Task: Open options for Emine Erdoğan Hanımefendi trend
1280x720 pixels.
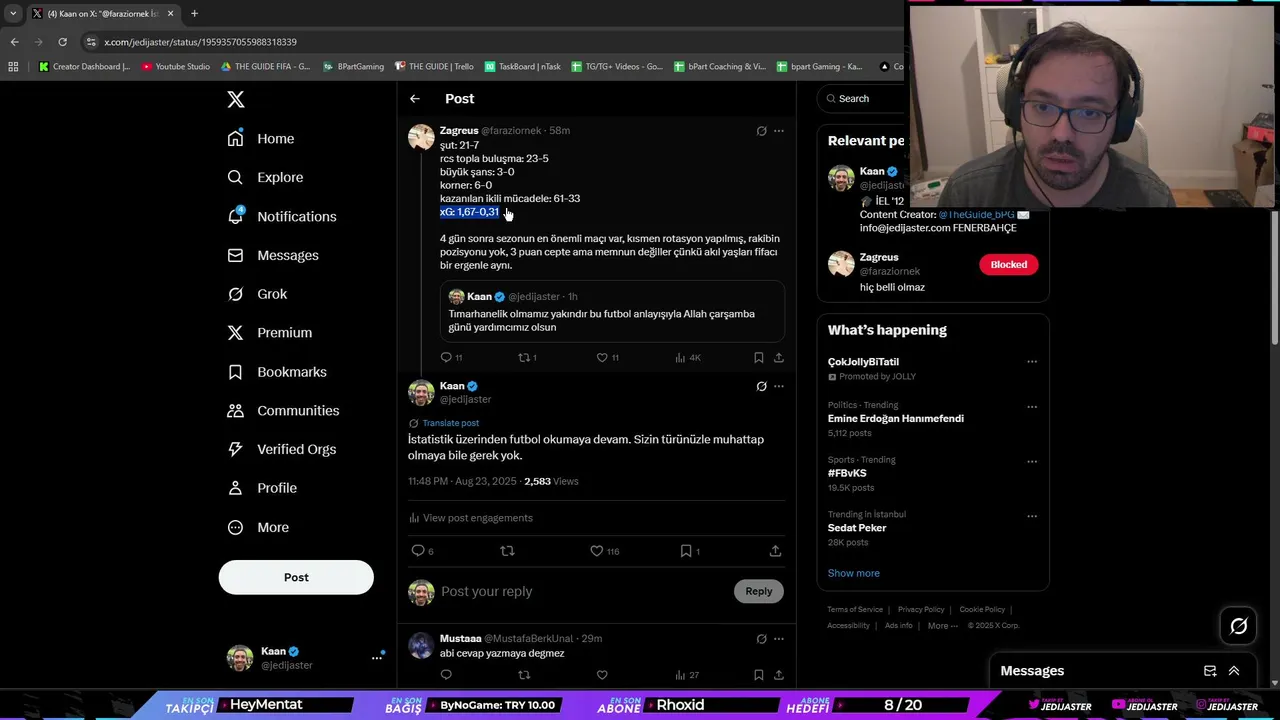Action: coord(1032,407)
